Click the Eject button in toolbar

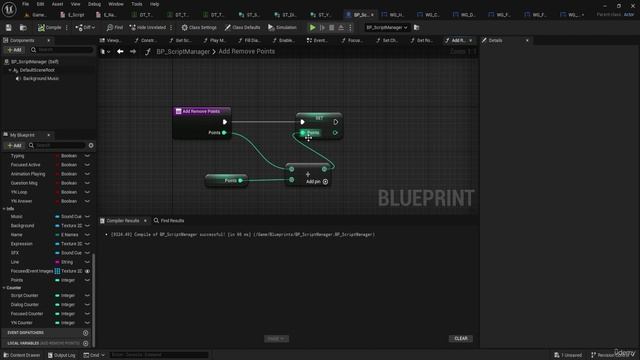pos(341,28)
